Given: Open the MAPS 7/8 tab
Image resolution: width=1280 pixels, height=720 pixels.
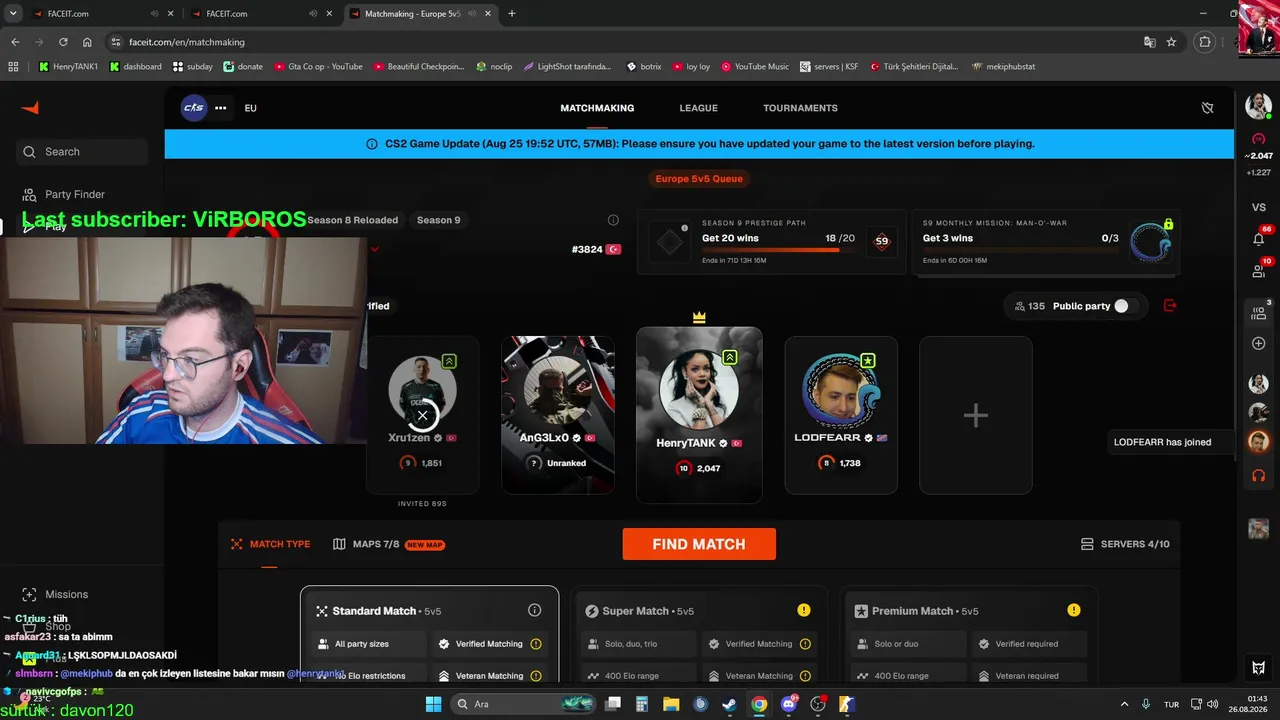Looking at the screenshot, I should pos(389,544).
